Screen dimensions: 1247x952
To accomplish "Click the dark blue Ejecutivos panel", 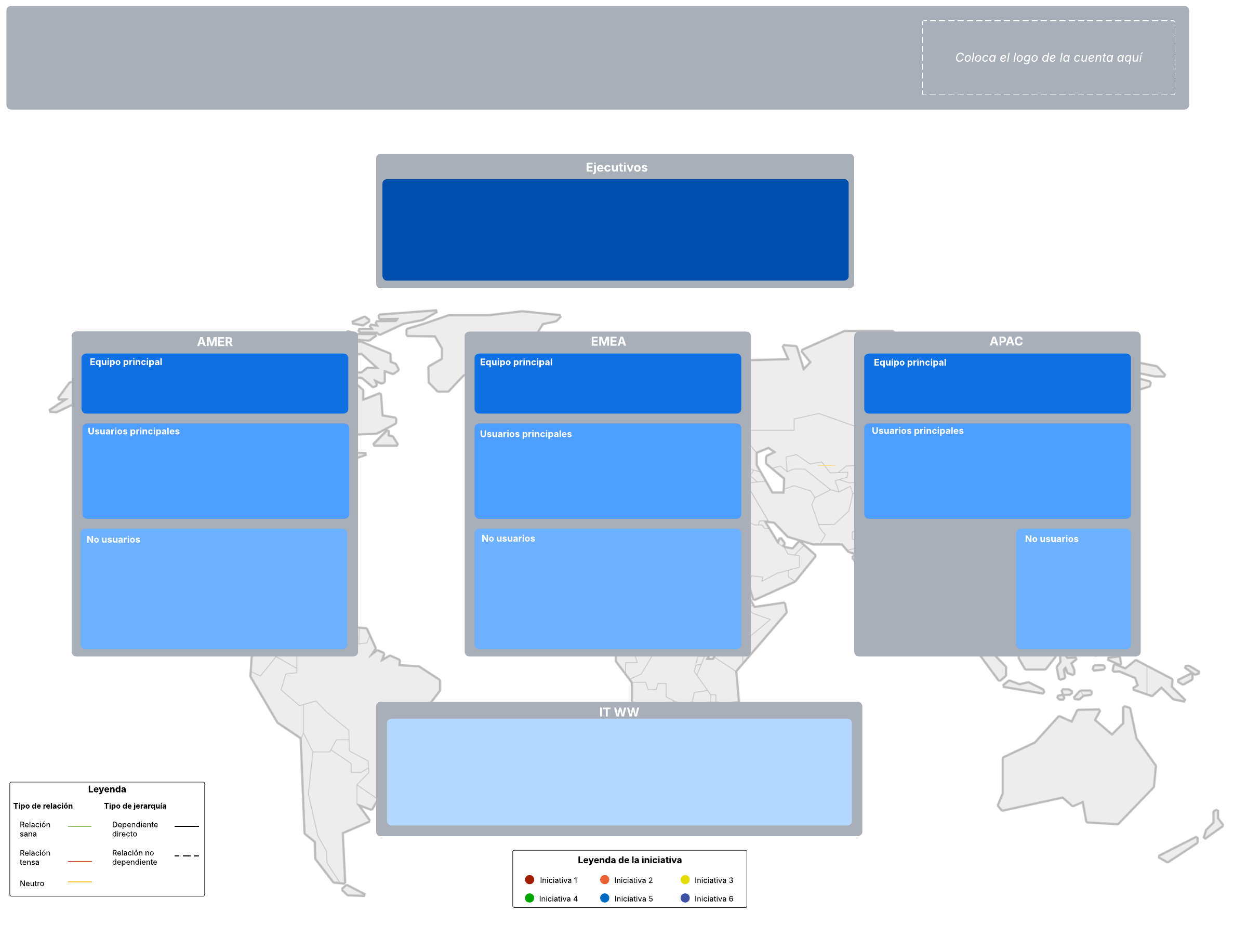I will coord(615,230).
